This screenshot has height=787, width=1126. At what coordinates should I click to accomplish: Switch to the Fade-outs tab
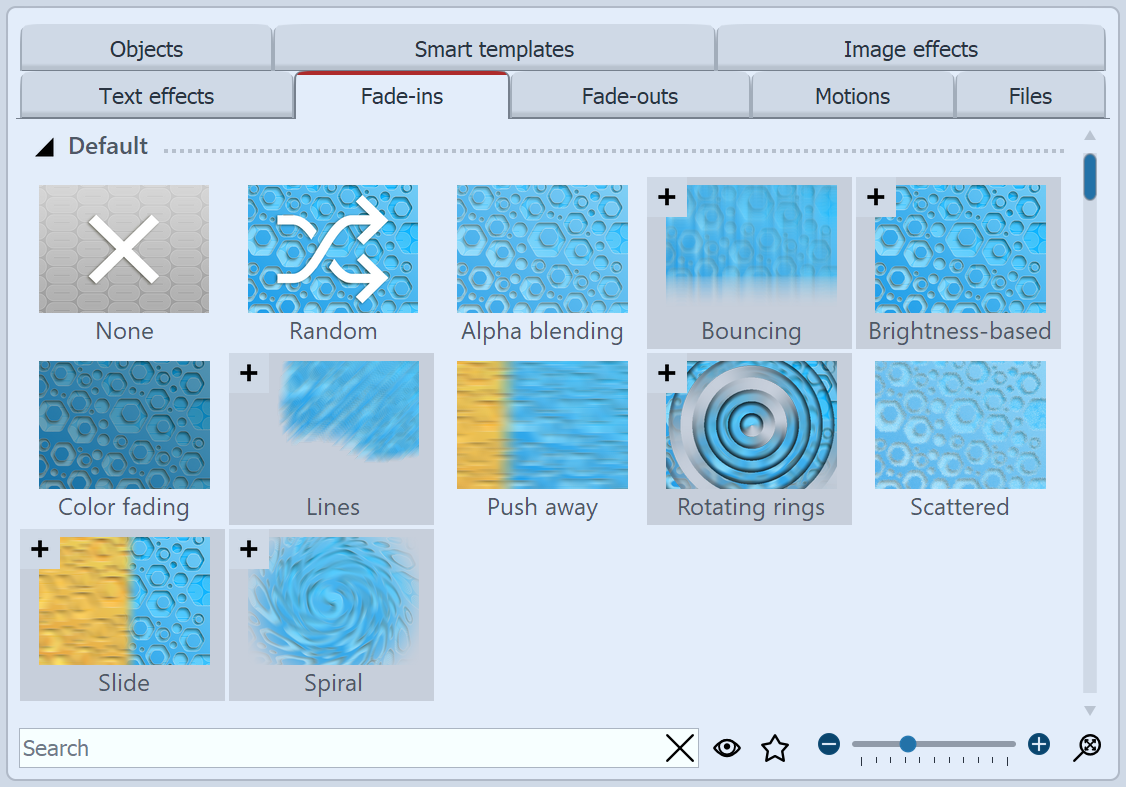(x=630, y=97)
